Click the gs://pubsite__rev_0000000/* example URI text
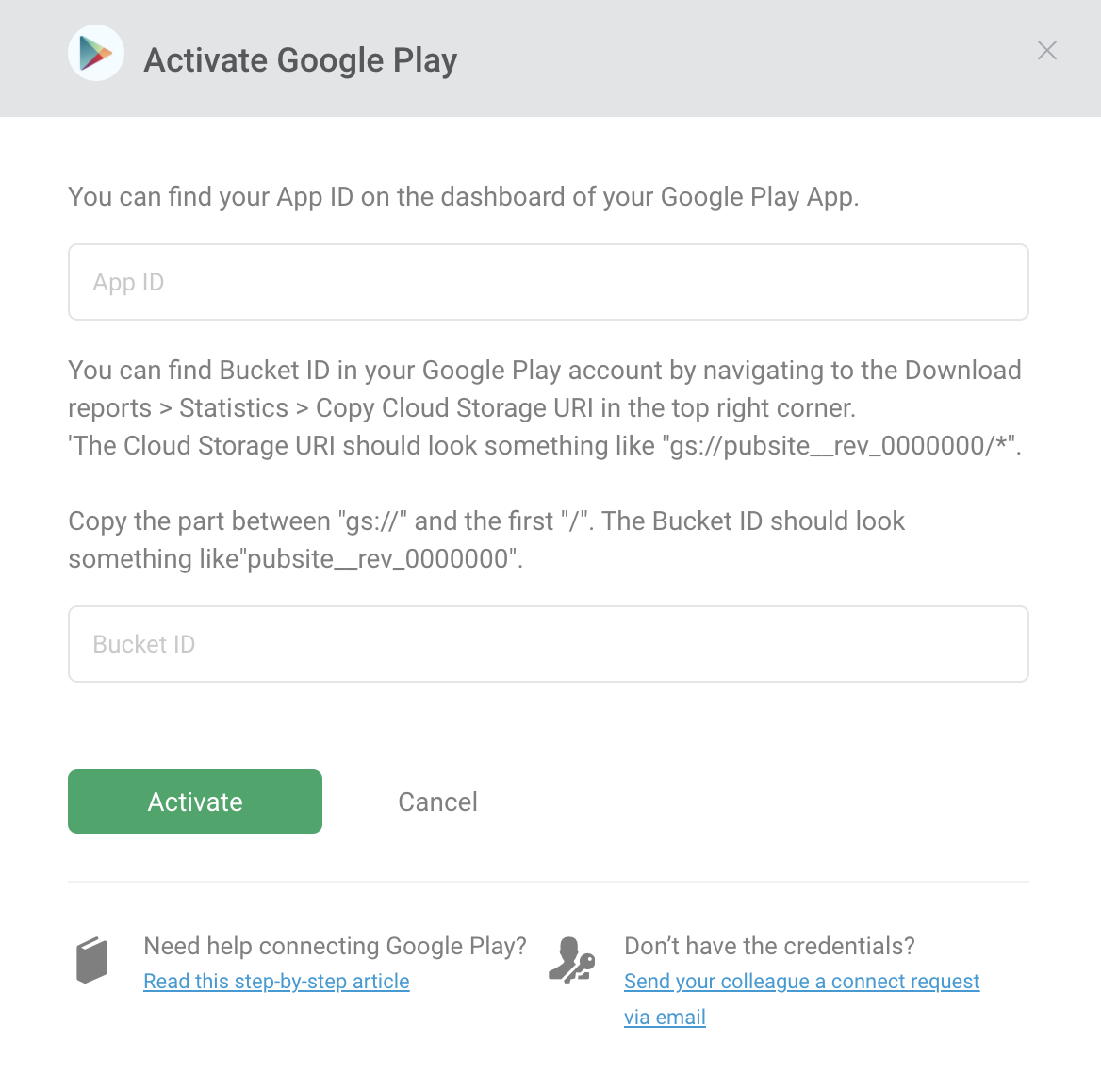Viewport: 1101px width, 1092px height. coord(839,446)
